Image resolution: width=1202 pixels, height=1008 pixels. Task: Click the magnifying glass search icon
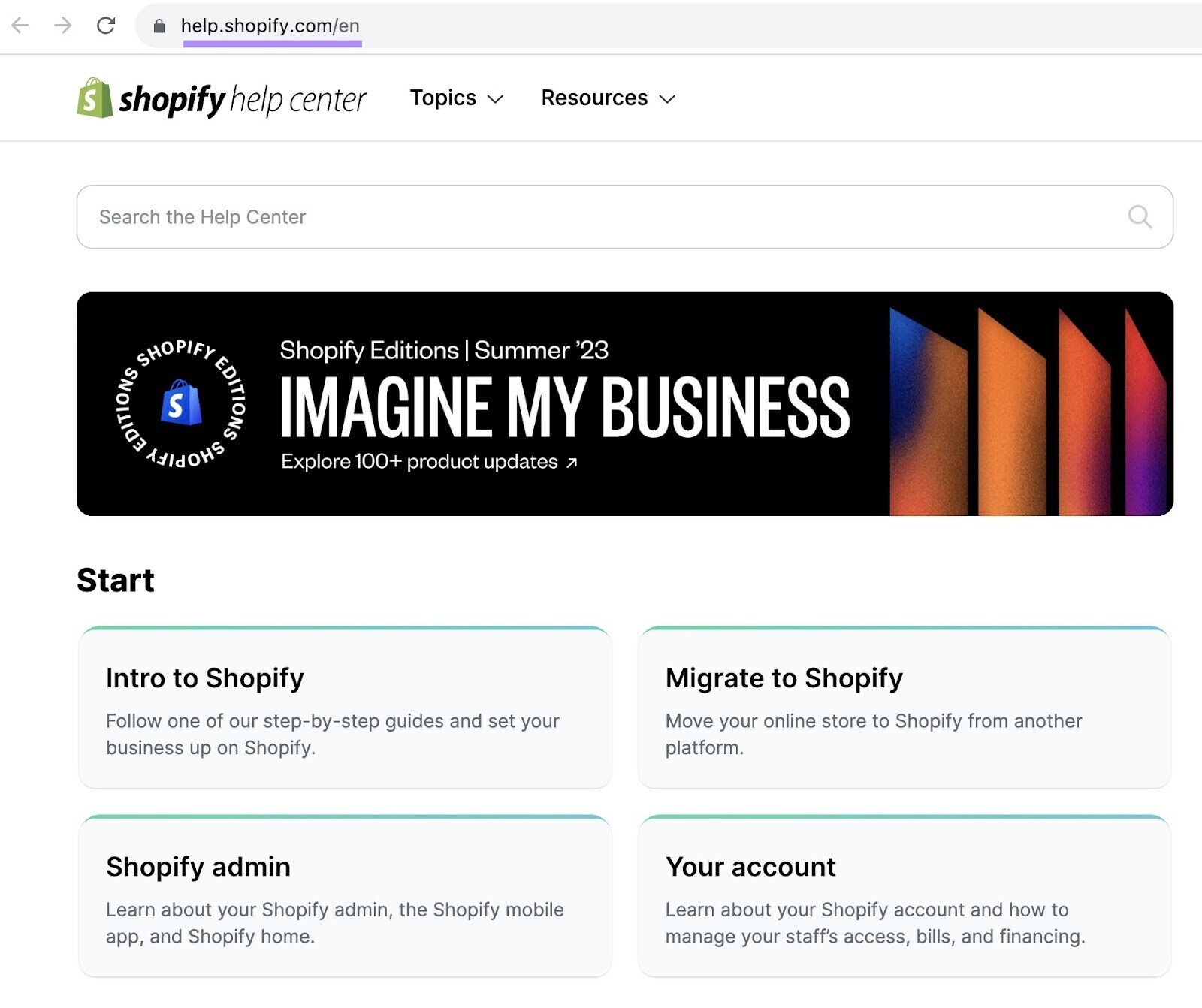pos(1140,217)
